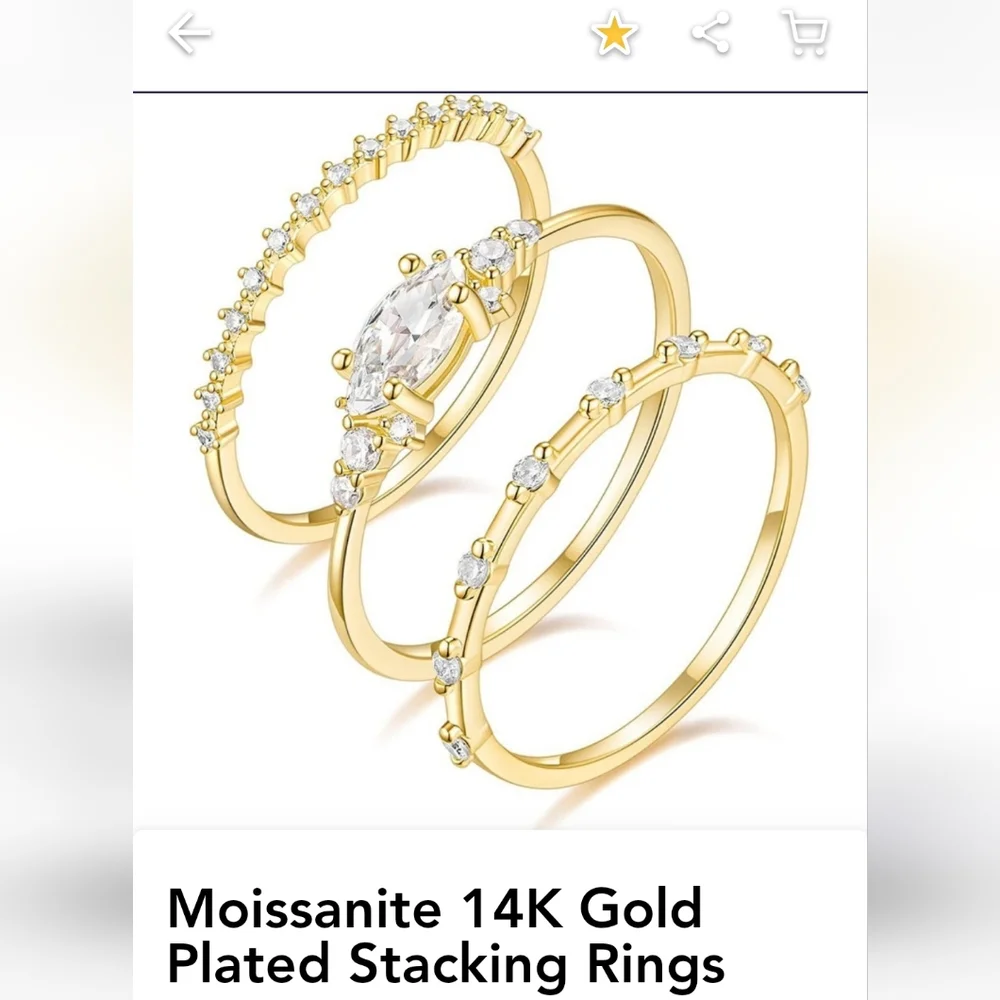Screen dimensions: 1000x1000
Task: Click the blurred left background margin
Action: [x=66, y=500]
